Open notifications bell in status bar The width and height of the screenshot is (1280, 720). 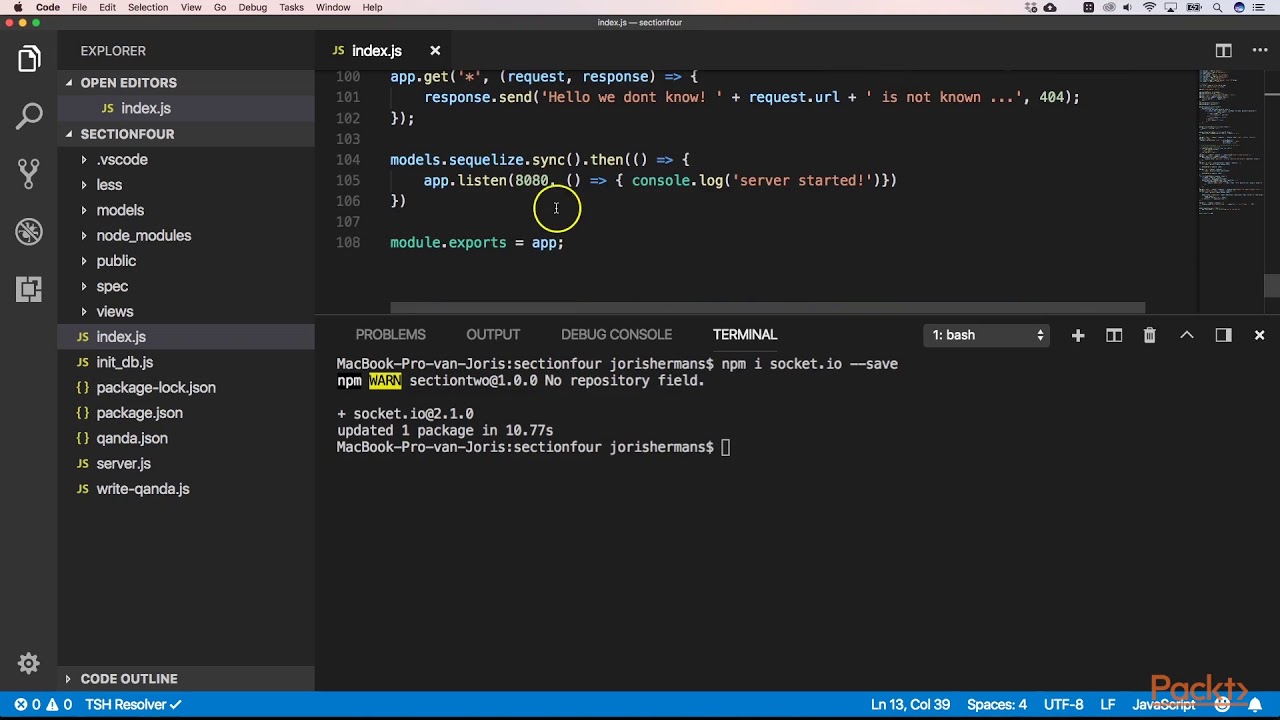click(1255, 705)
